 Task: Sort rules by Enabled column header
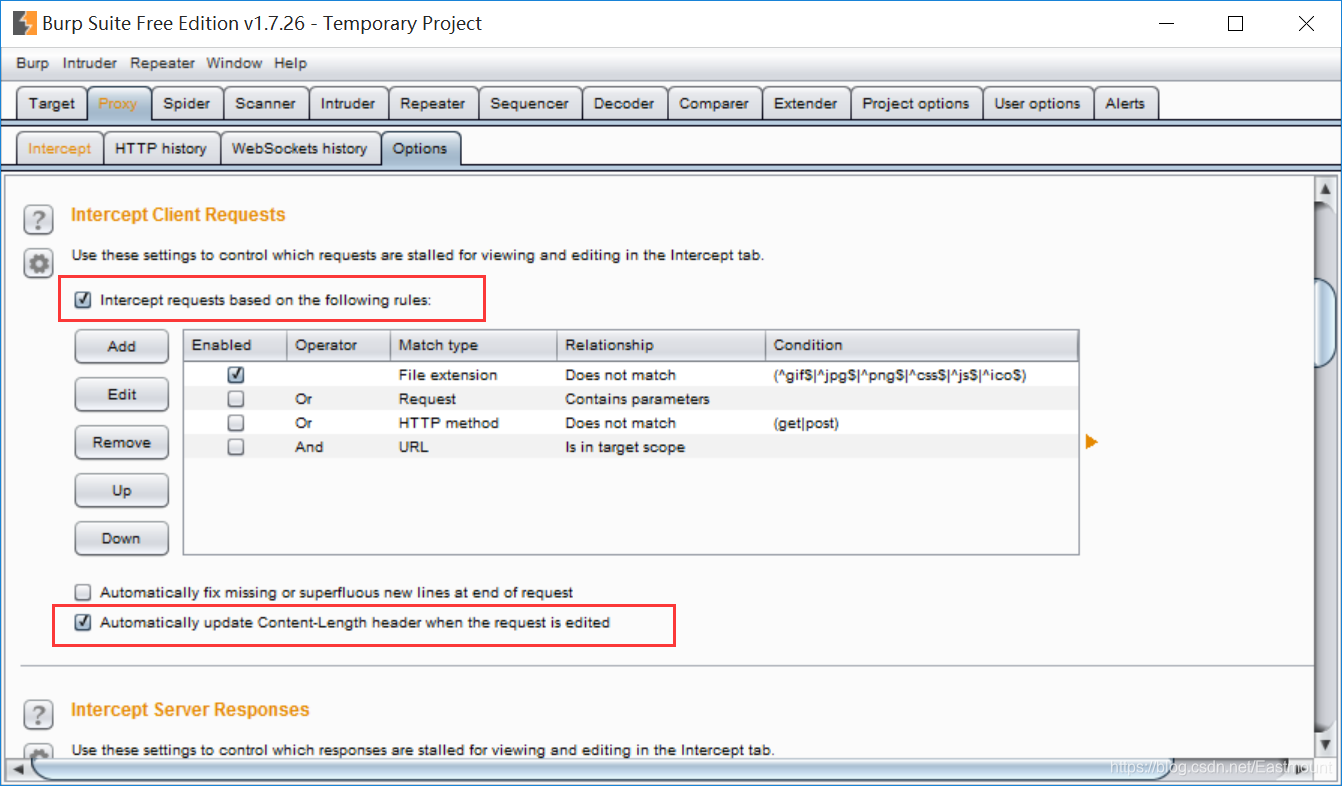coord(236,345)
